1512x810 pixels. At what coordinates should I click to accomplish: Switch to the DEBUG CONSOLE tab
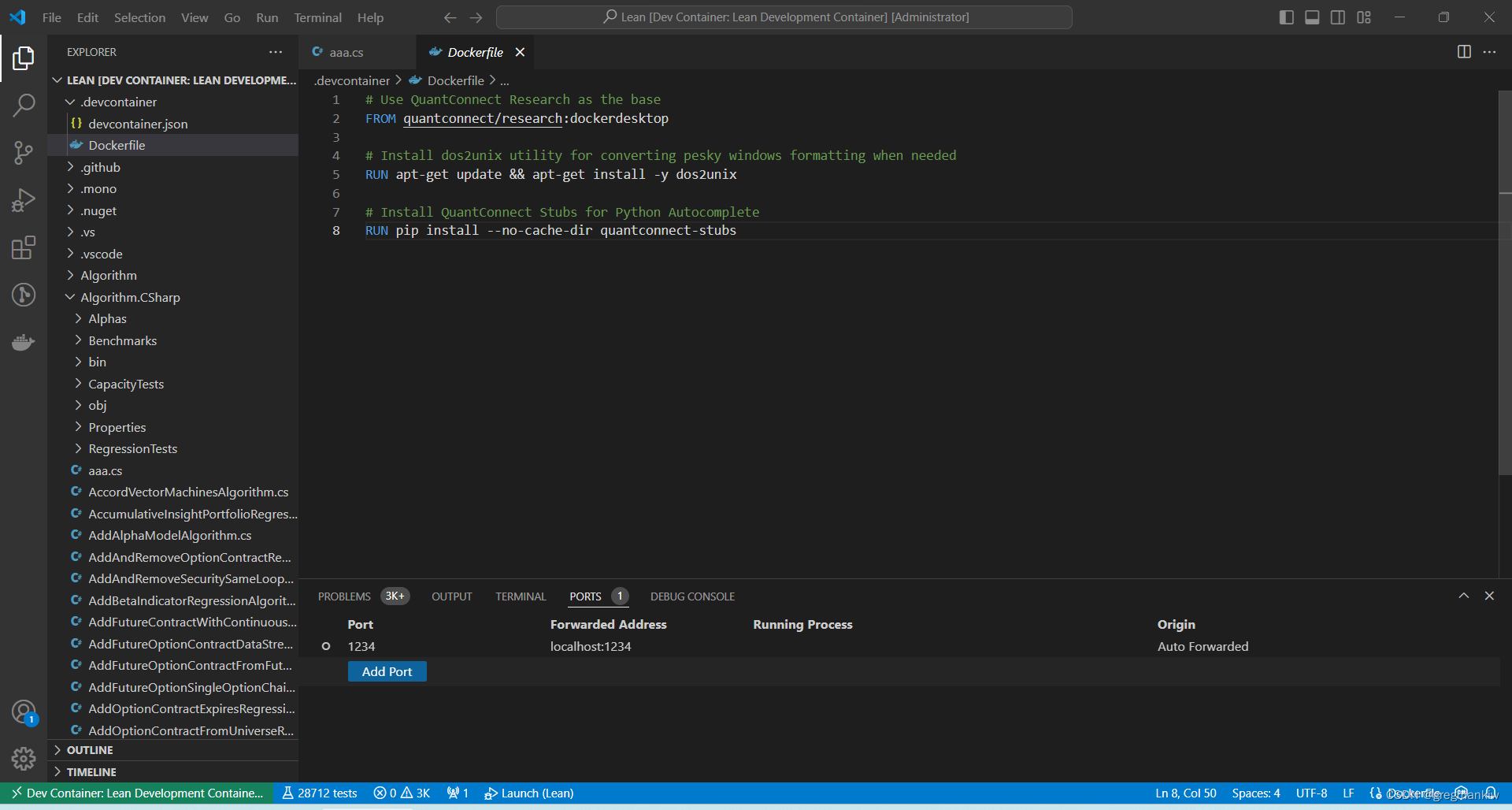click(x=692, y=596)
